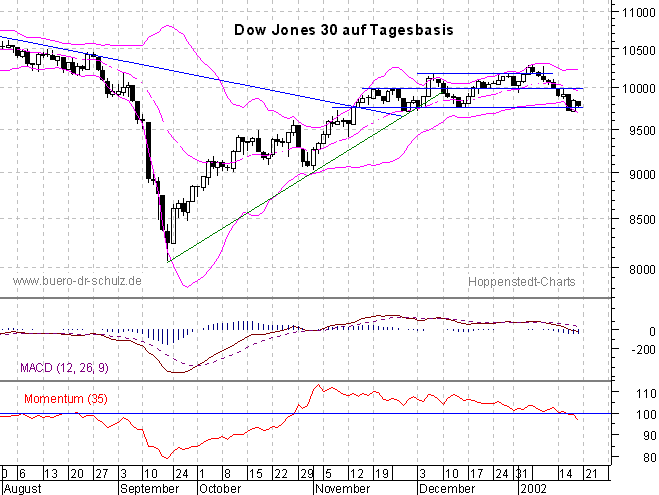
Task: Click date label 1 above October
Action: (202, 474)
